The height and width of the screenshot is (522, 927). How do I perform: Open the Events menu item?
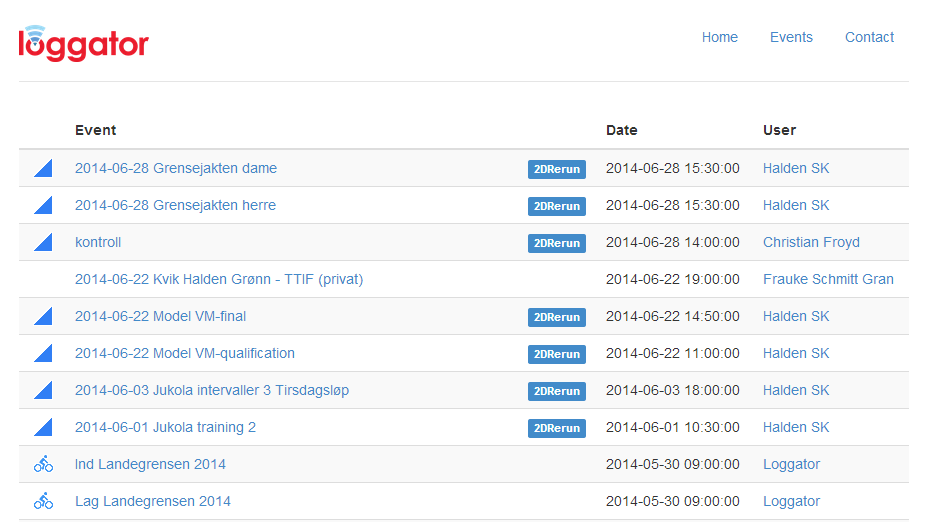pyautogui.click(x=791, y=37)
